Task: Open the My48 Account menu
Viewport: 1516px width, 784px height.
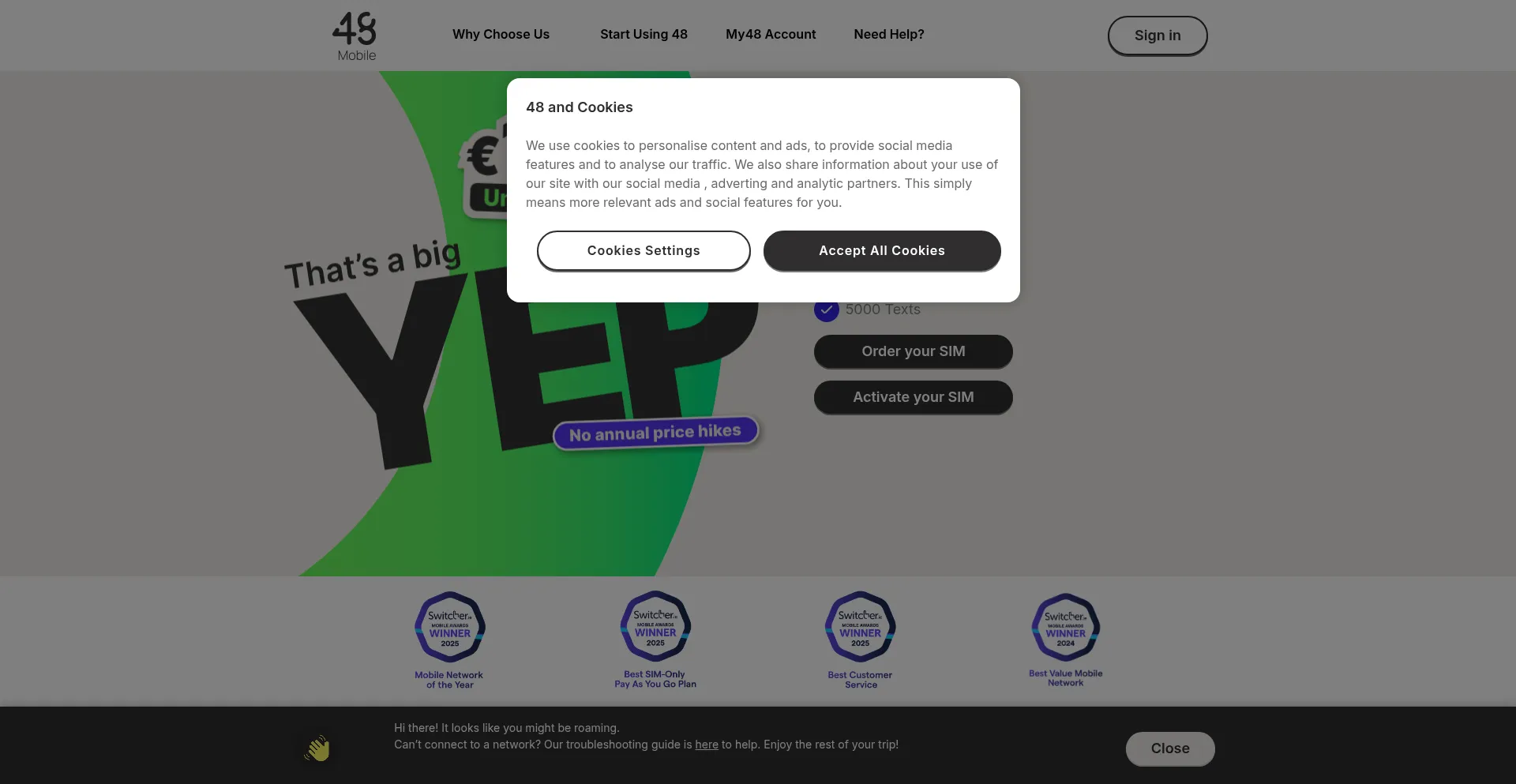Action: coord(771,35)
